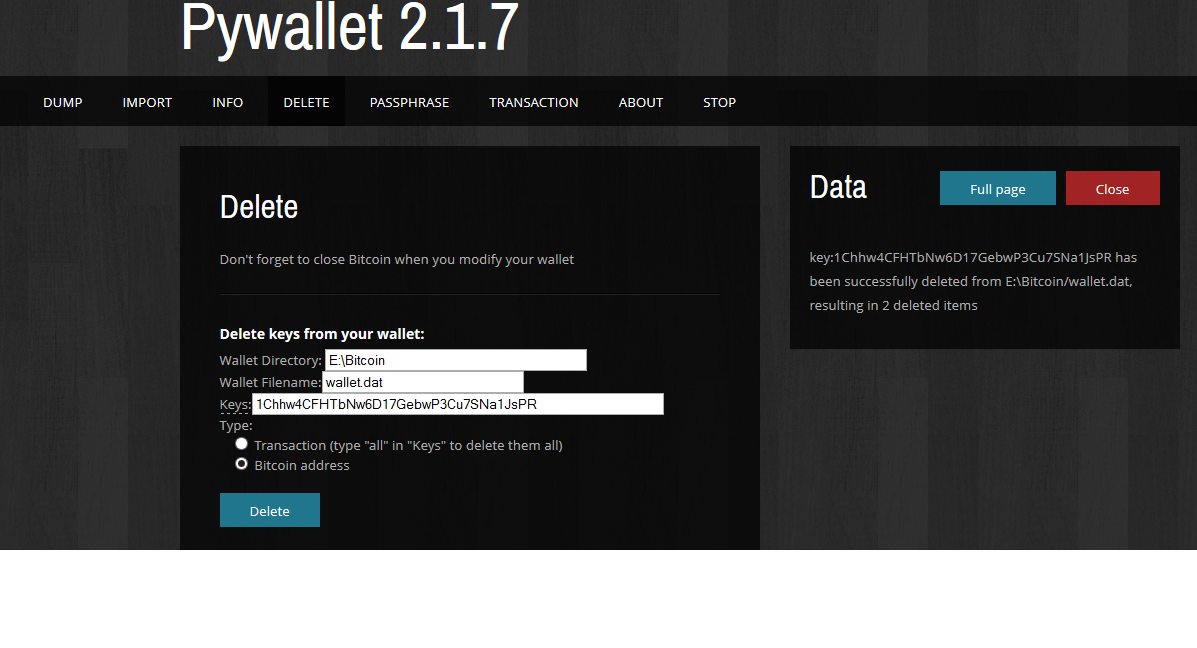Image resolution: width=1197 pixels, height=648 pixels.
Task: Select the Transaction type radio button
Action: click(241, 443)
